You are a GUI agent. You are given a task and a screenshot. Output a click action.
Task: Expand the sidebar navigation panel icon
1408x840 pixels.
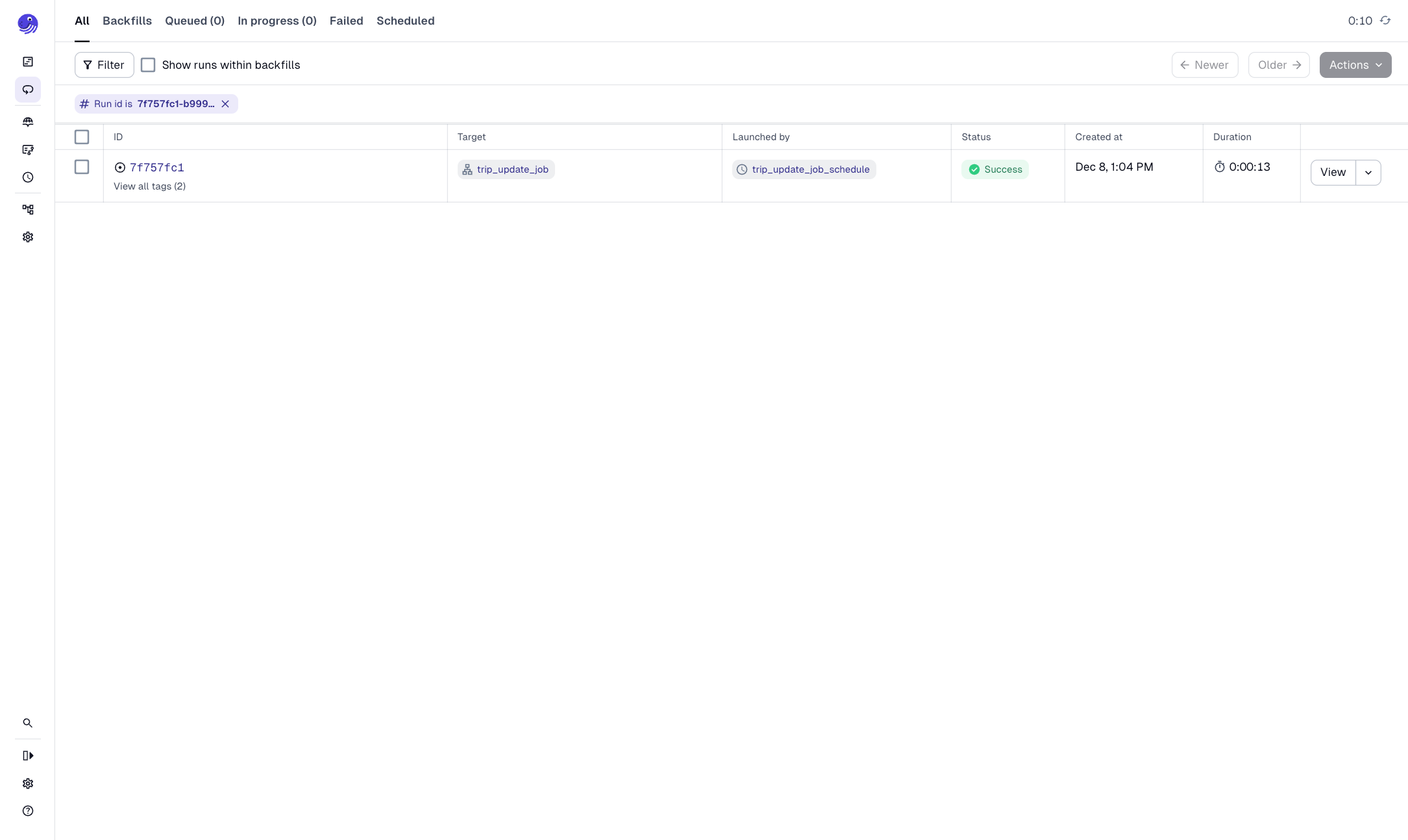click(x=28, y=756)
